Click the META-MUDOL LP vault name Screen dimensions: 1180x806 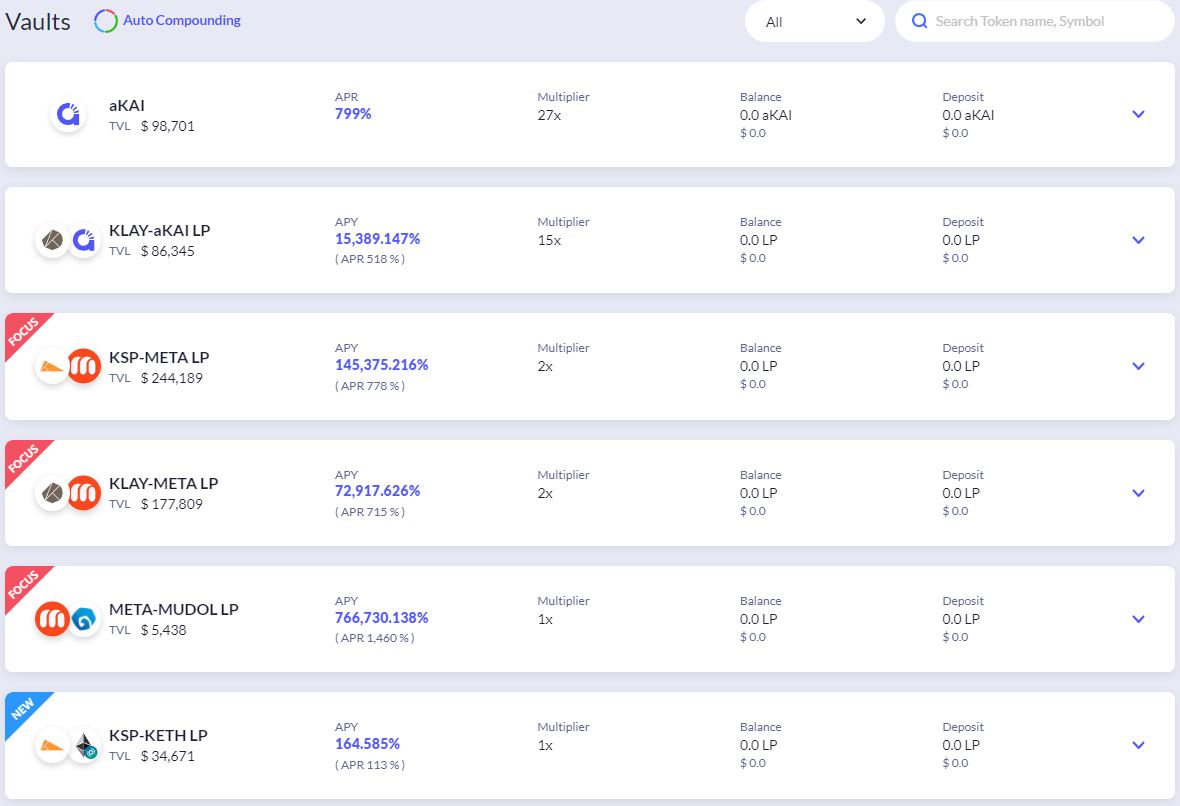(x=173, y=609)
